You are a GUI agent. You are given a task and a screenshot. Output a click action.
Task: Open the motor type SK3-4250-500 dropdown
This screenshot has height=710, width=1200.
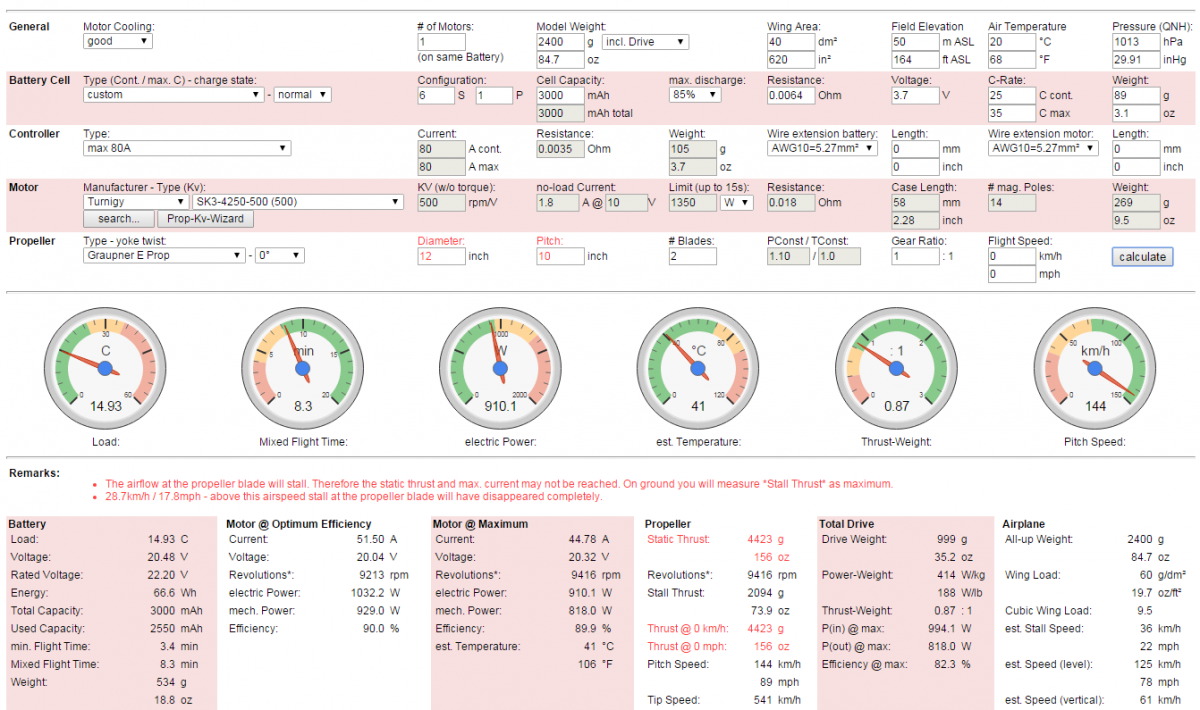(296, 202)
